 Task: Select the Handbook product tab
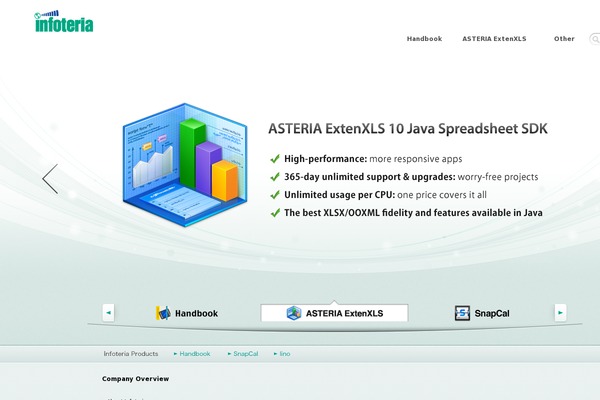187,313
